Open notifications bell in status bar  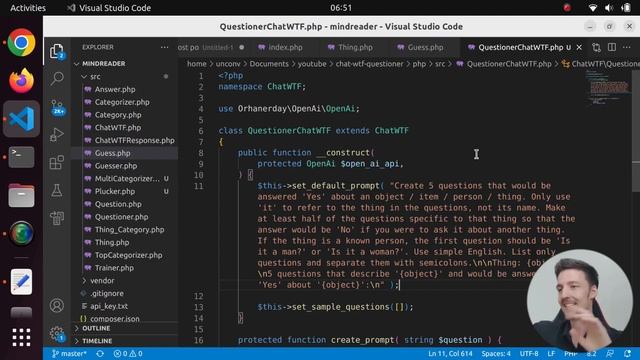pos(627,353)
